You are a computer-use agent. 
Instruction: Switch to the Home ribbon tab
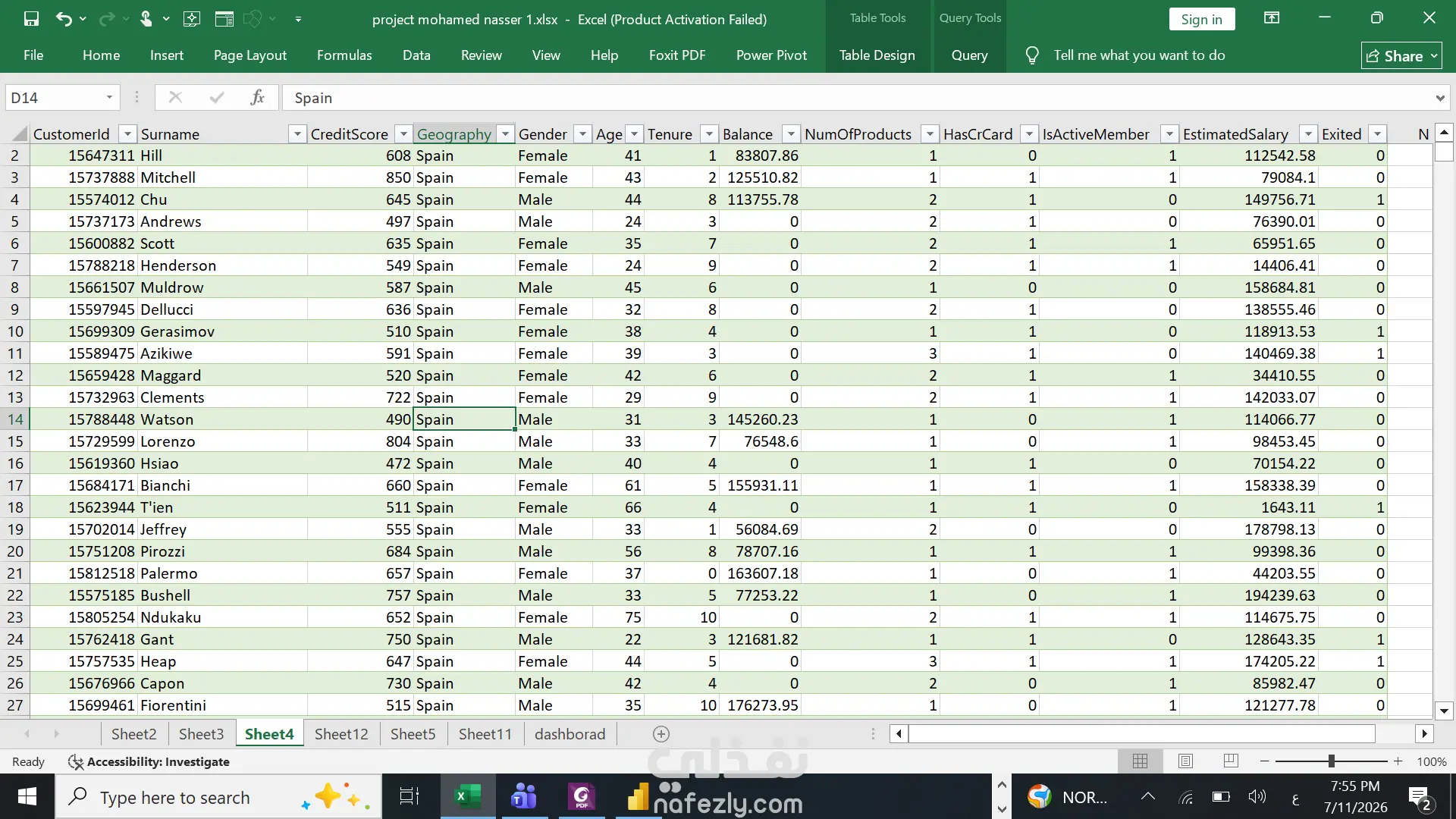(x=101, y=55)
